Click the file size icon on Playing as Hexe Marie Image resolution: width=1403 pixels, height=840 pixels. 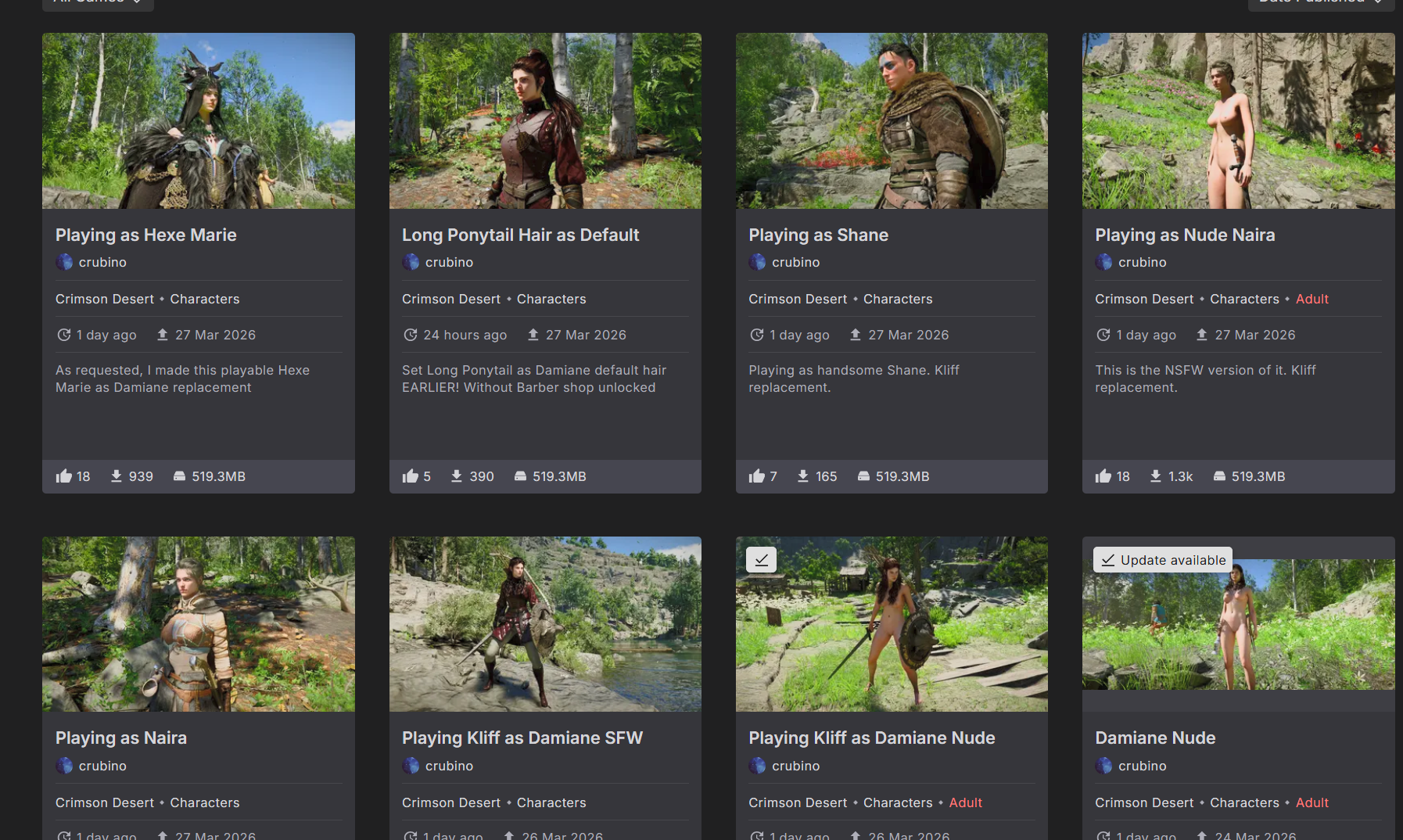pos(179,476)
